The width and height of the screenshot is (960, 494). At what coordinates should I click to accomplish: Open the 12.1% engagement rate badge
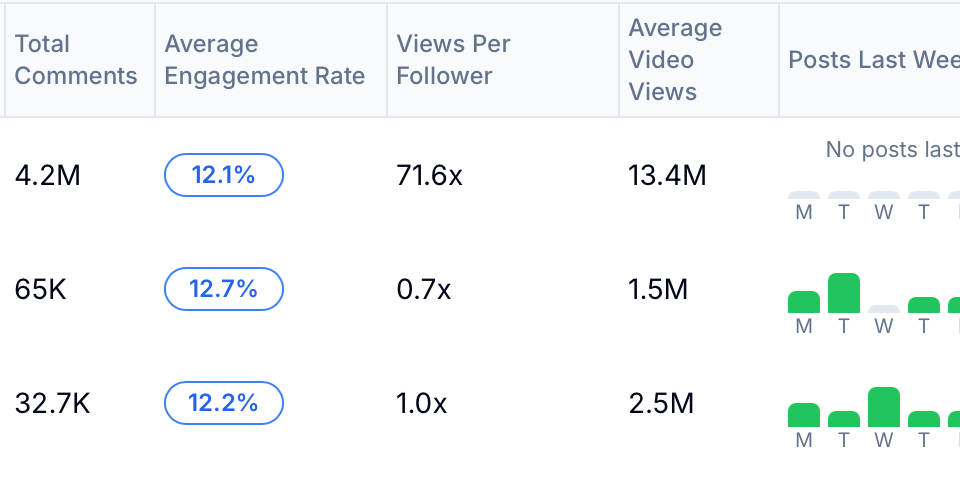coord(224,176)
